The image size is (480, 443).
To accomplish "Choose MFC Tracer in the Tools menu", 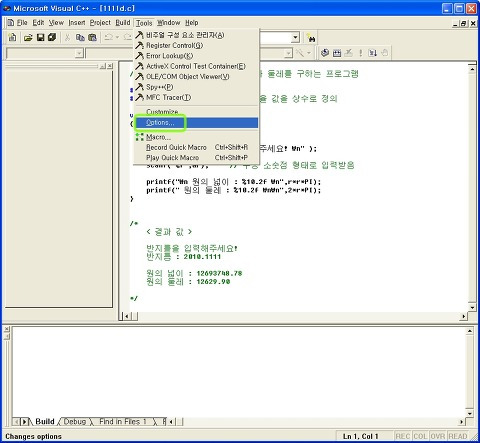I will pyautogui.click(x=196, y=97).
